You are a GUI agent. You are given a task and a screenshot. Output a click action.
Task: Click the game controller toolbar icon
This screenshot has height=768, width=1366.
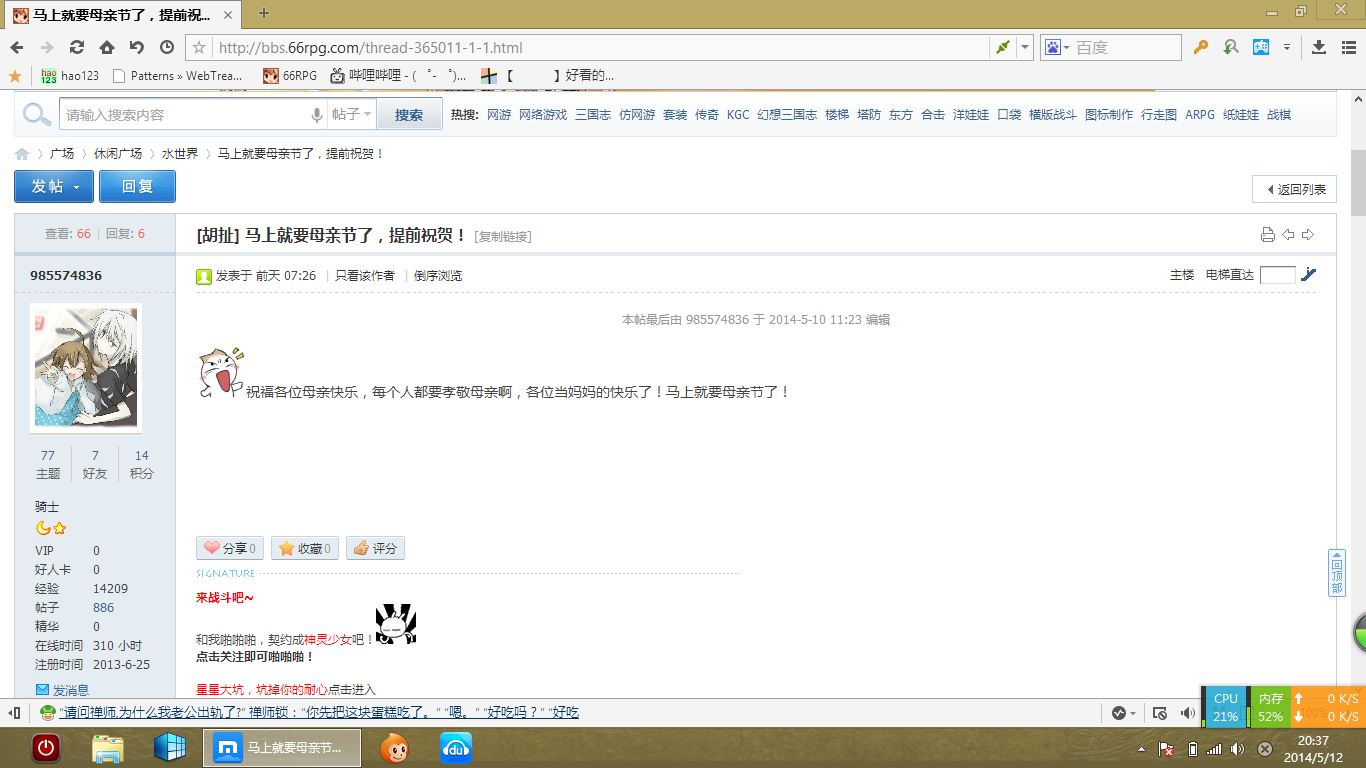(x=1261, y=47)
